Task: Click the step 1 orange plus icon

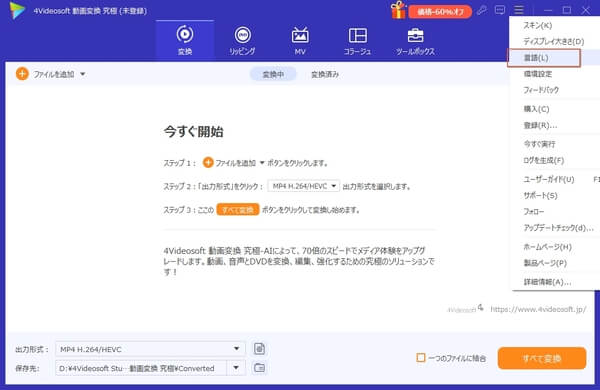Action: pyautogui.click(x=208, y=163)
